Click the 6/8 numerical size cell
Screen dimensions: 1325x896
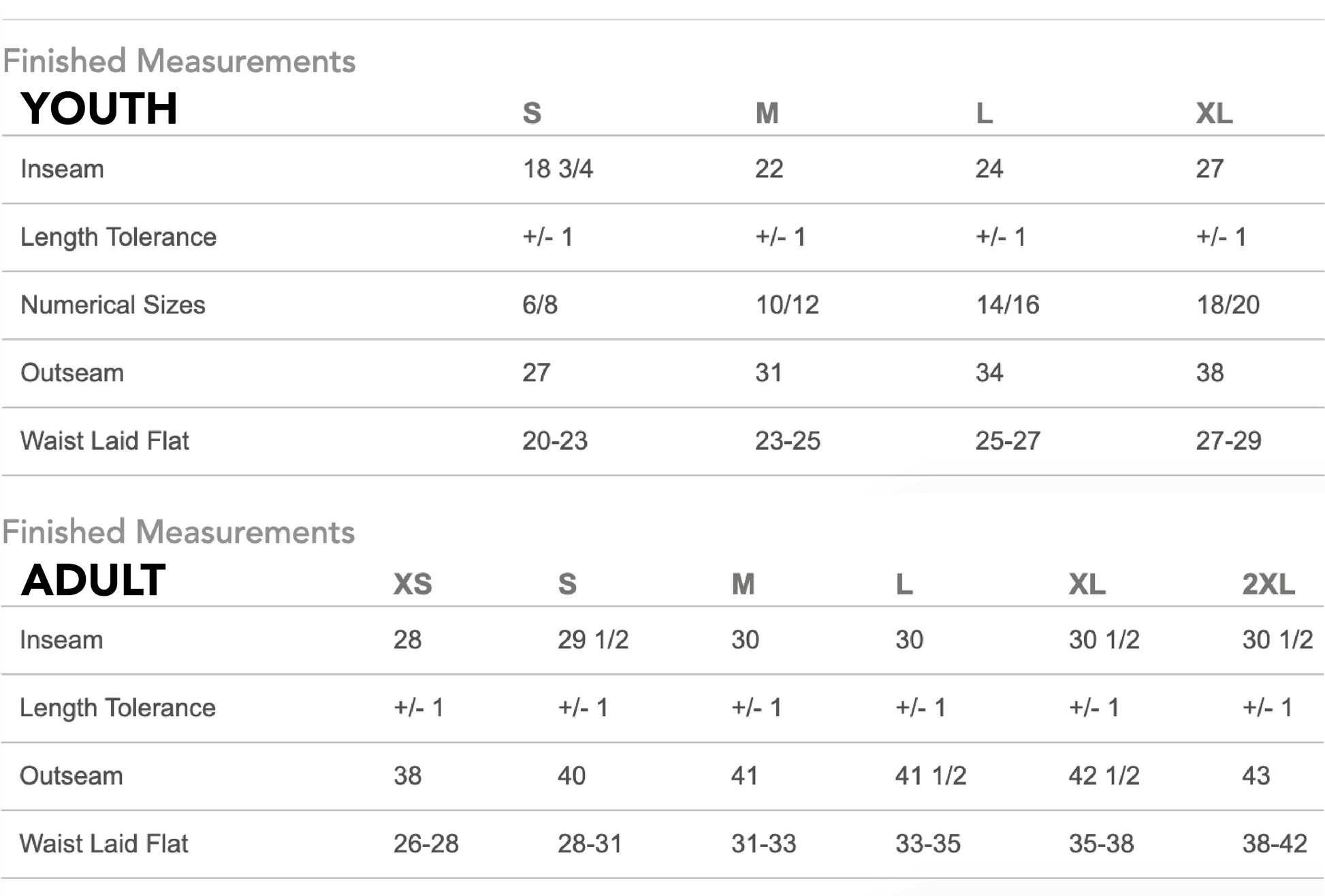coord(540,305)
